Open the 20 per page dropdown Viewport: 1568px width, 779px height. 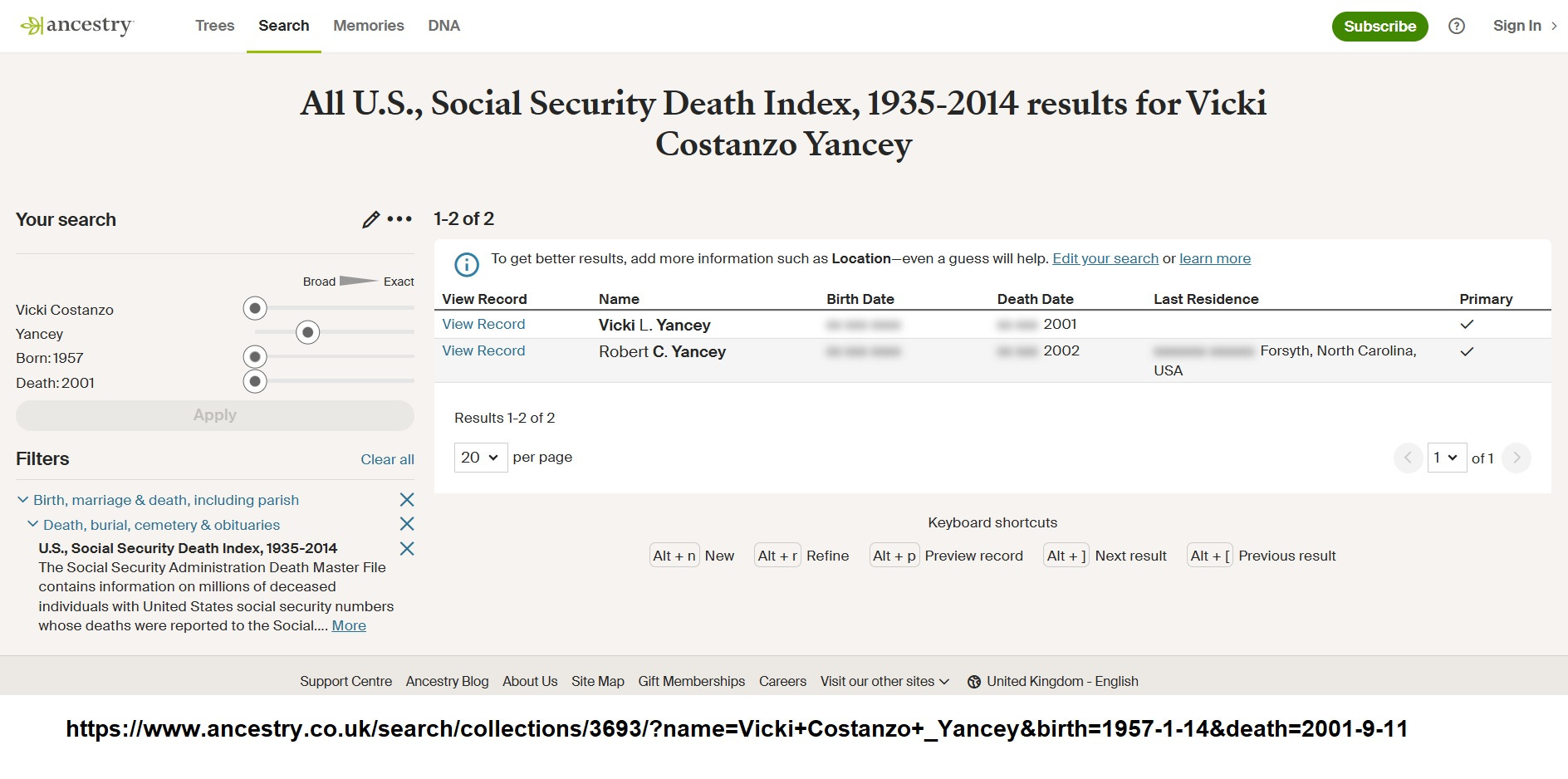tap(481, 458)
